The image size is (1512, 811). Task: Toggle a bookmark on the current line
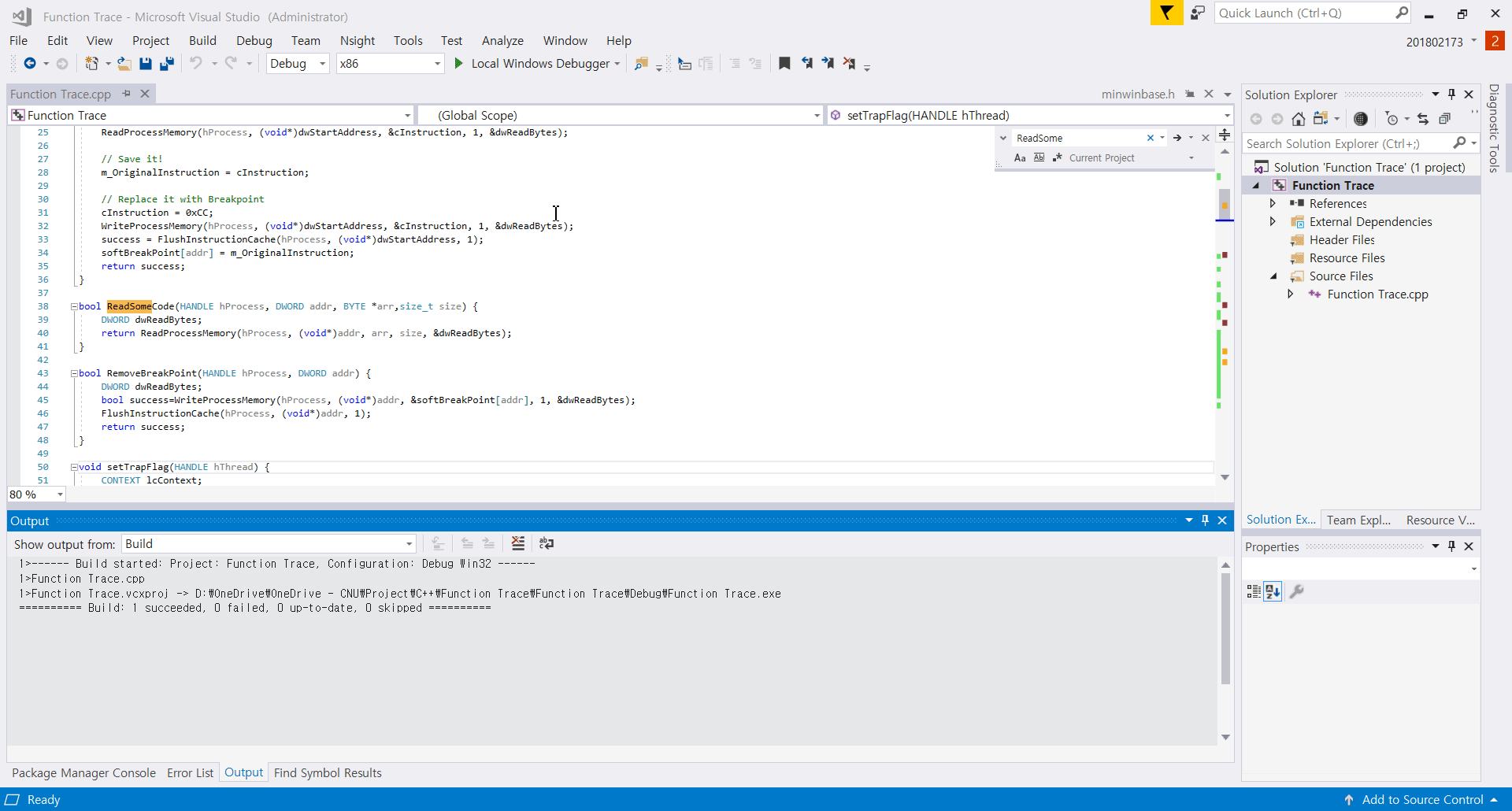(784, 64)
